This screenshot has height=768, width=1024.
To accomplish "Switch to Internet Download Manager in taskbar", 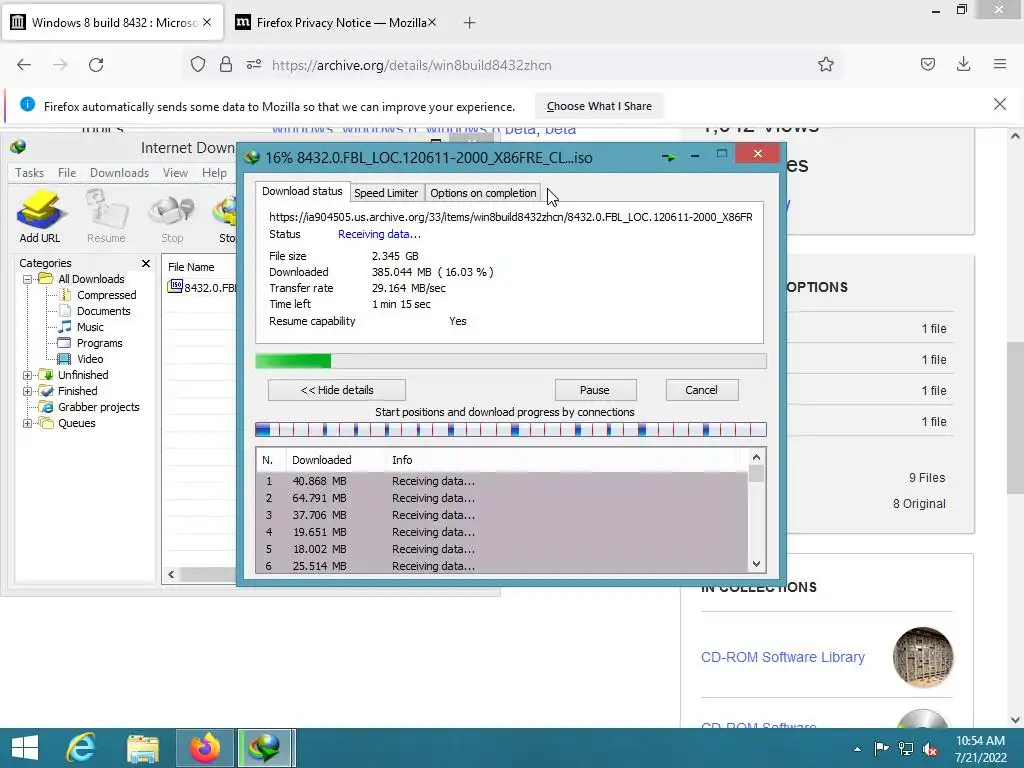I will (x=264, y=748).
